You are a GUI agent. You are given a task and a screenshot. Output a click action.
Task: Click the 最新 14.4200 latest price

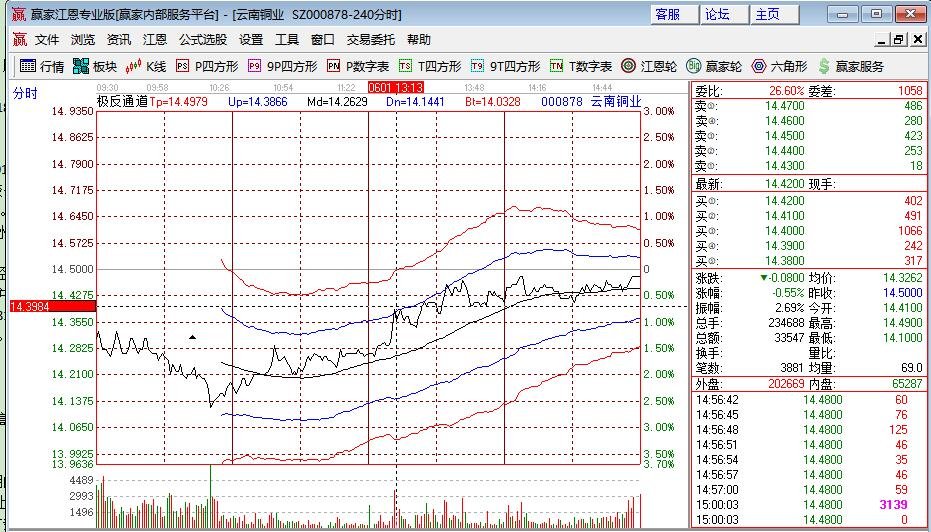pyautogui.click(x=784, y=184)
